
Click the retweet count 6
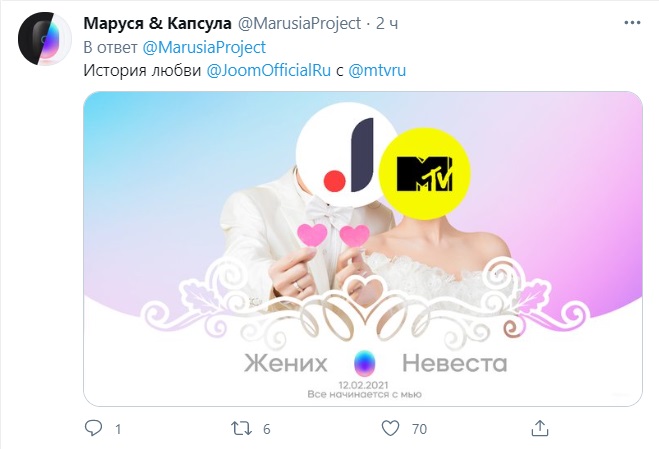pos(266,429)
